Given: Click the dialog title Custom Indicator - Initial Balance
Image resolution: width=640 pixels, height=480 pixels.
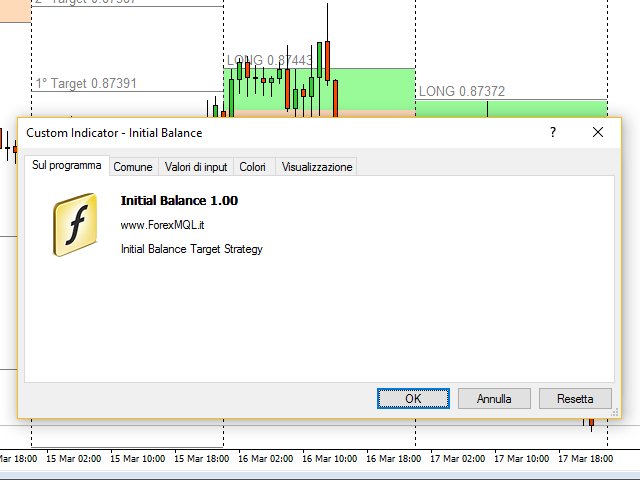Looking at the screenshot, I should [114, 133].
